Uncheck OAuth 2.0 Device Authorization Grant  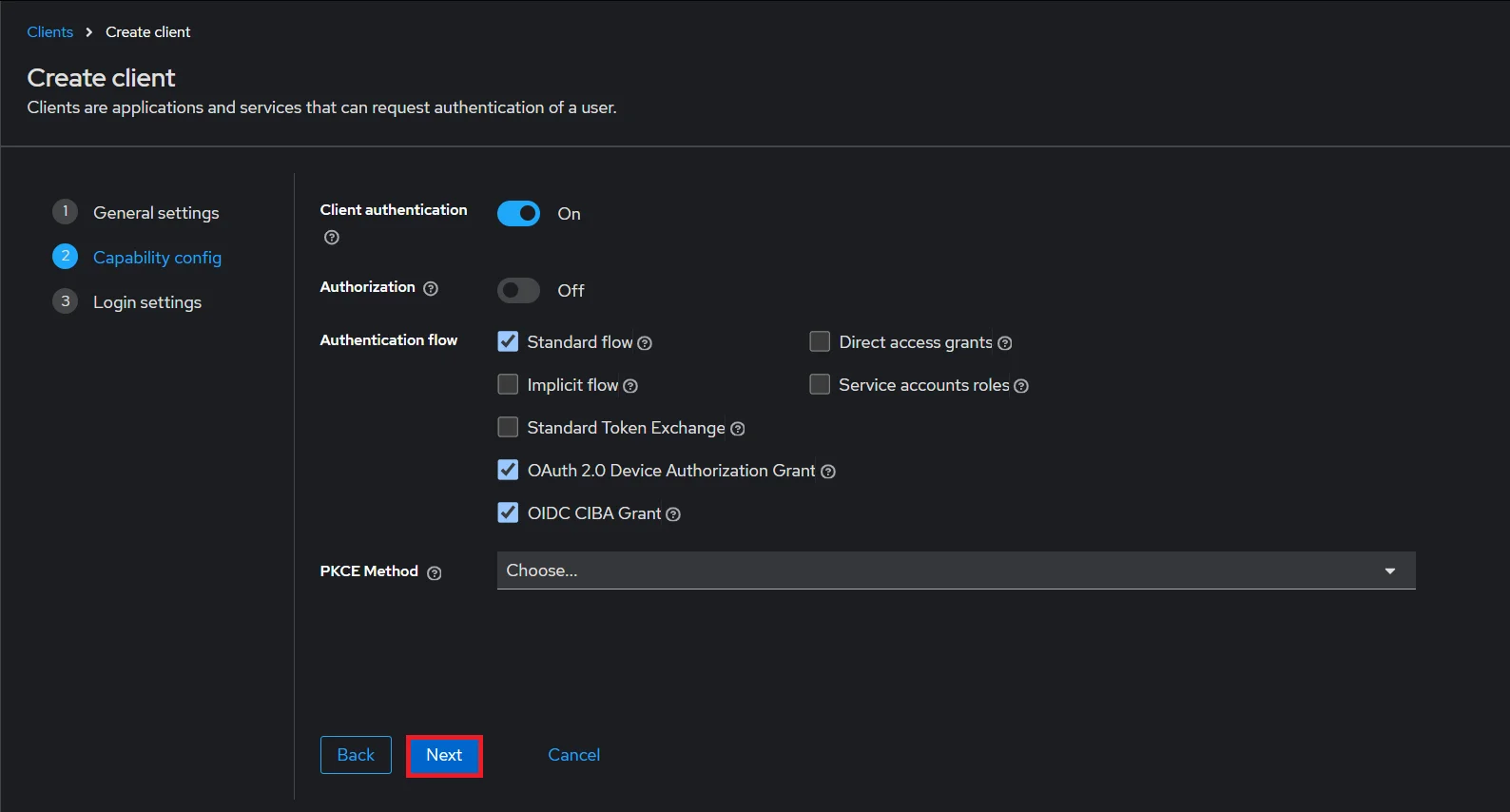(x=508, y=470)
